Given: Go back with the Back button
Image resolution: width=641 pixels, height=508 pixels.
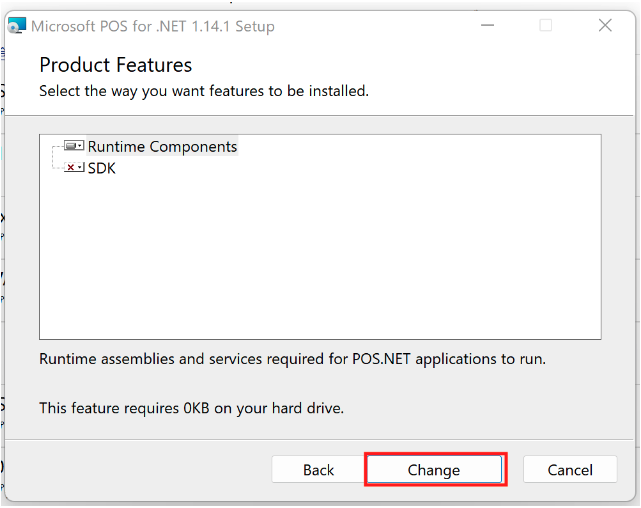Looking at the screenshot, I should (x=318, y=469).
